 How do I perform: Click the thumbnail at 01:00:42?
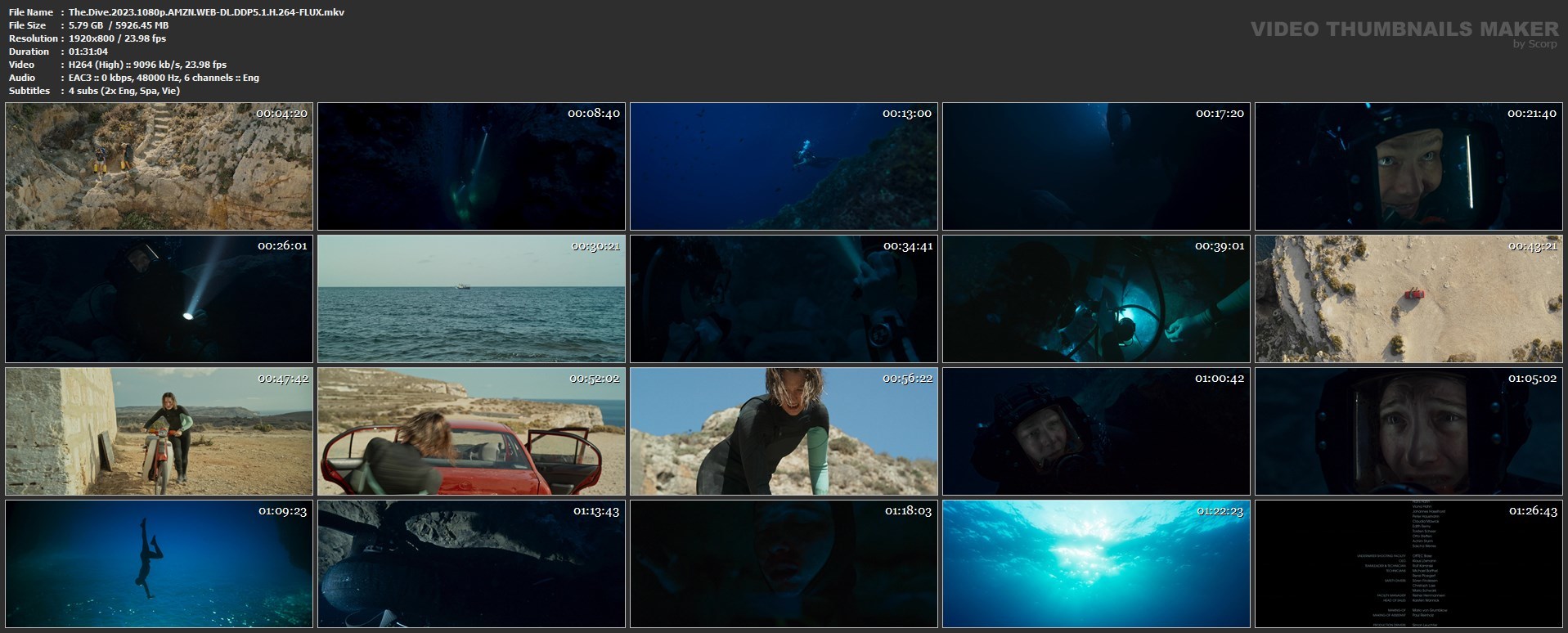click(1096, 431)
